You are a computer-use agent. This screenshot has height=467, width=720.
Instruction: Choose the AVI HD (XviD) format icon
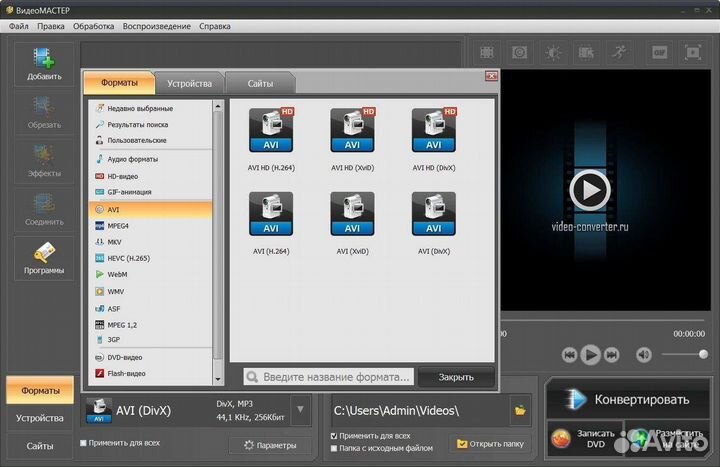(x=352, y=130)
